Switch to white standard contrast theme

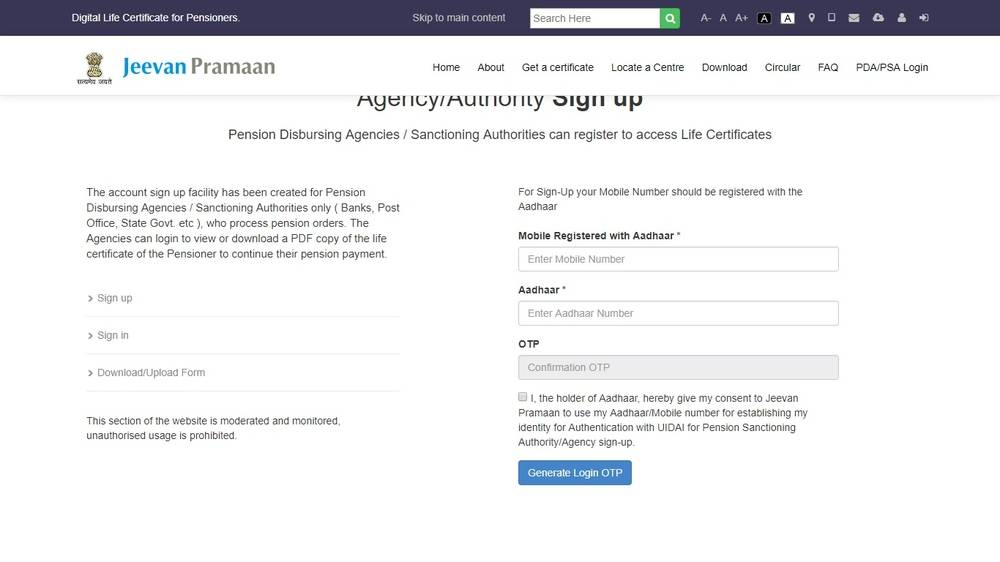(x=787, y=18)
